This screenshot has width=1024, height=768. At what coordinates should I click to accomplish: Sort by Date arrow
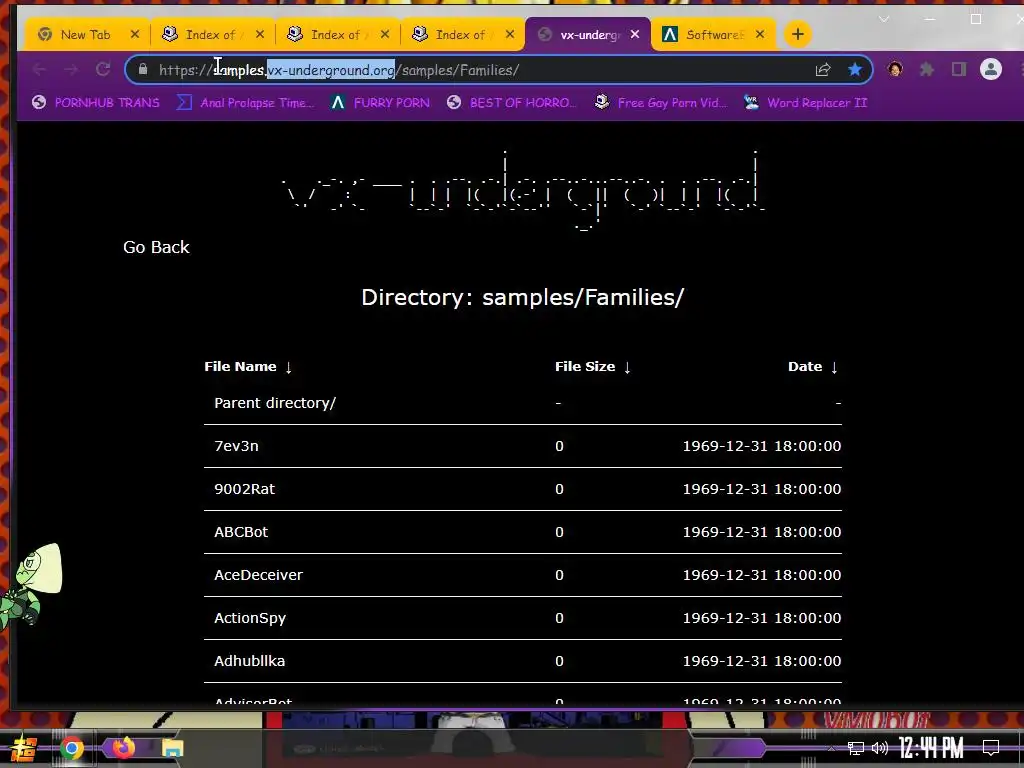pyautogui.click(x=834, y=367)
